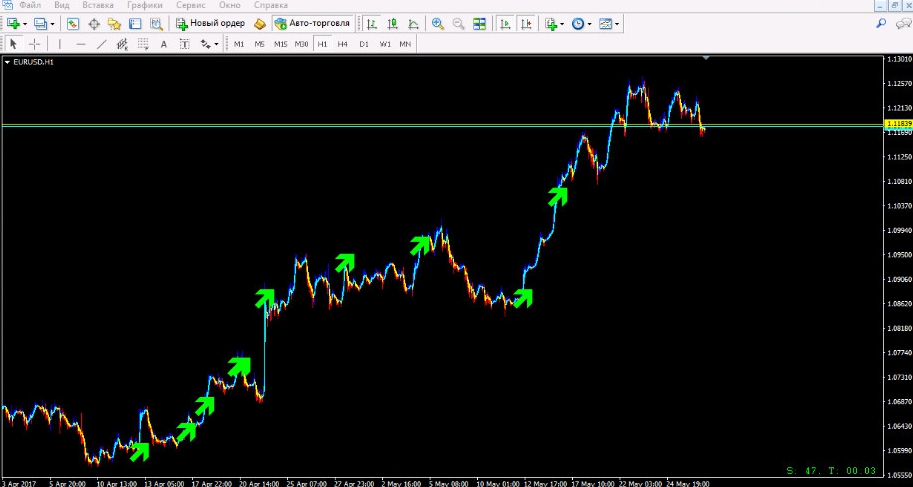Expand the new chart dropdown arrow

[24, 23]
